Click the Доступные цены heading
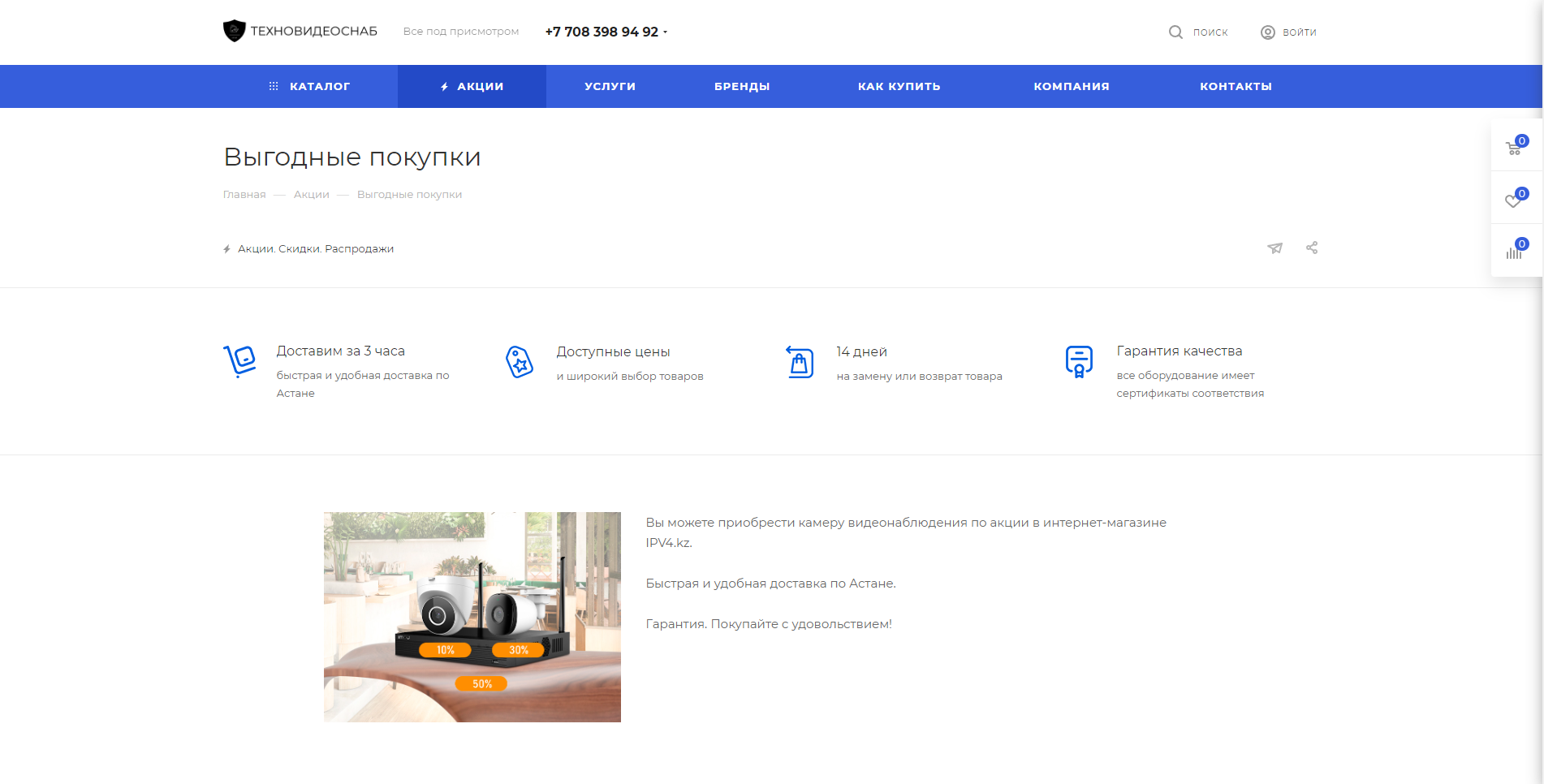Screen dimensions: 1544x784 coord(613,351)
